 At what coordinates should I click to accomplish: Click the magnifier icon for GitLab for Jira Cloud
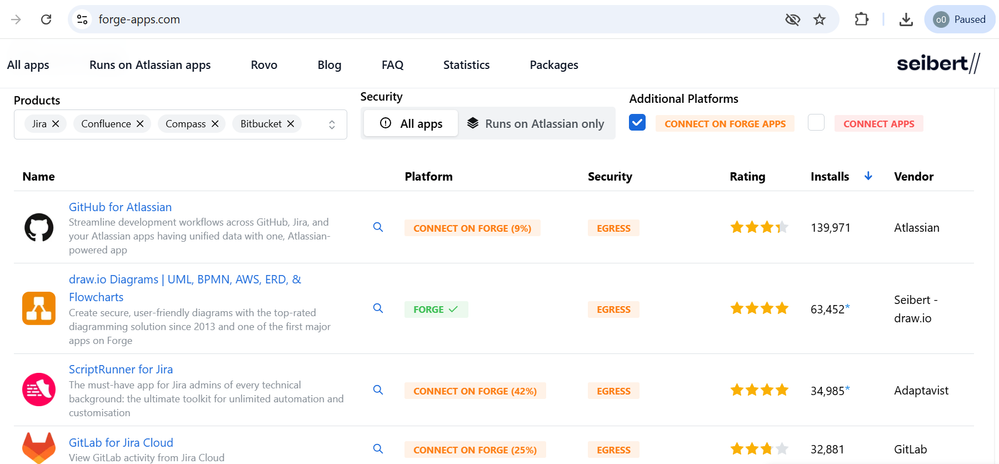point(378,449)
